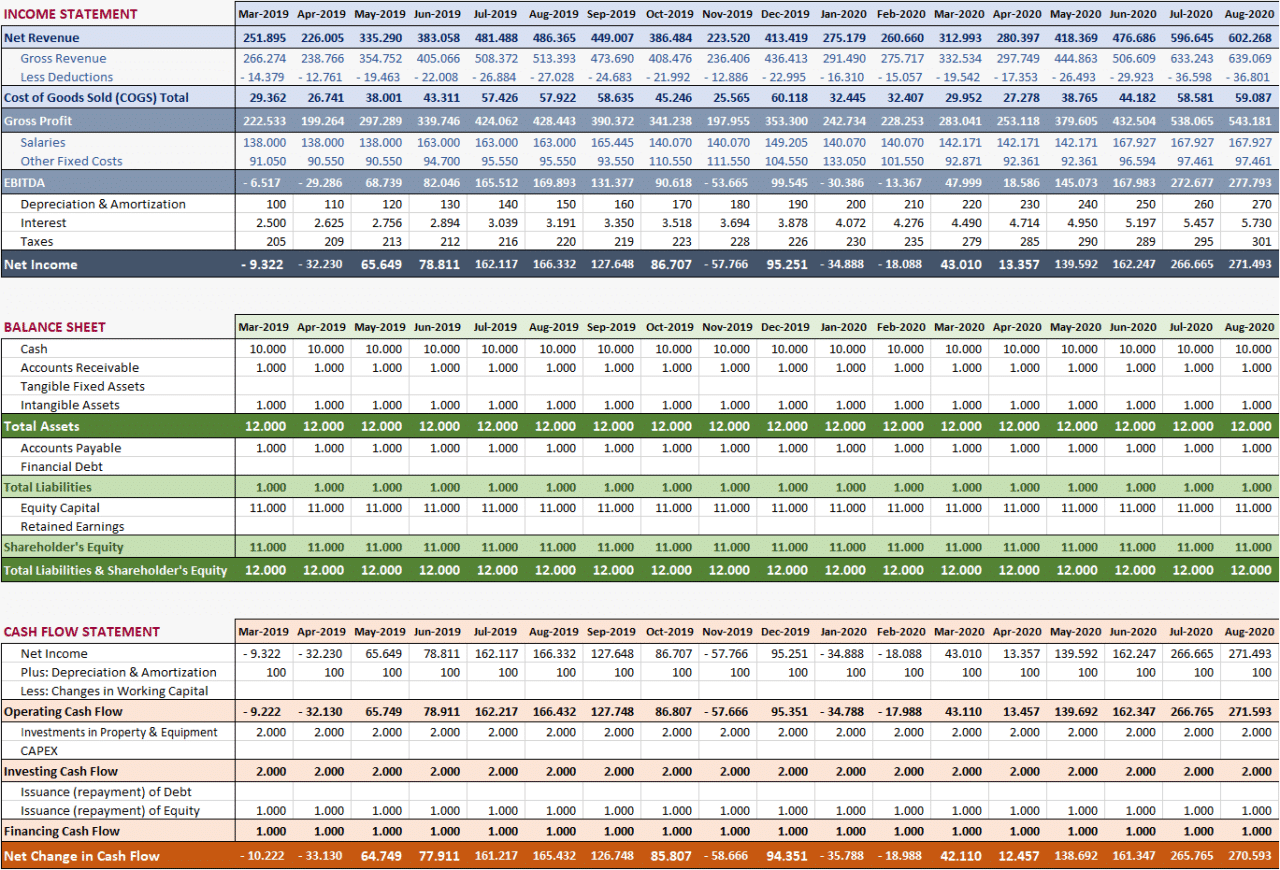Viewport: 1280px width, 870px height.
Task: Select Financing Cash Flow value 1.000 for Jun-2020
Action: point(1141,831)
